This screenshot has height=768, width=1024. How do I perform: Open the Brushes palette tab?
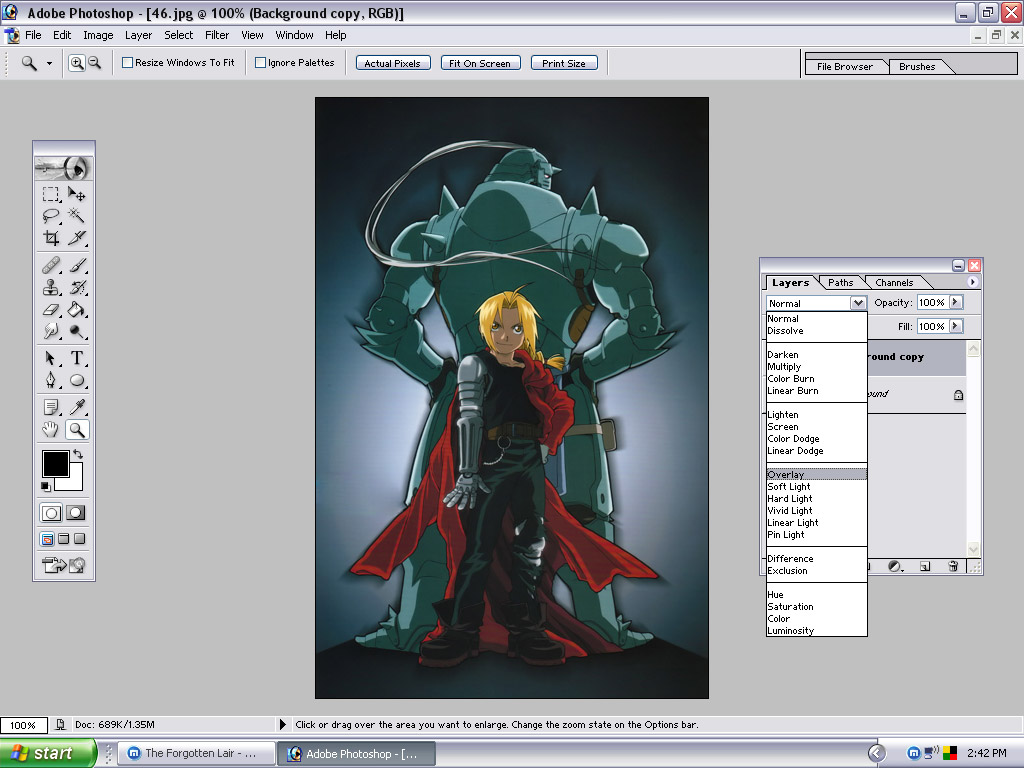click(x=917, y=67)
